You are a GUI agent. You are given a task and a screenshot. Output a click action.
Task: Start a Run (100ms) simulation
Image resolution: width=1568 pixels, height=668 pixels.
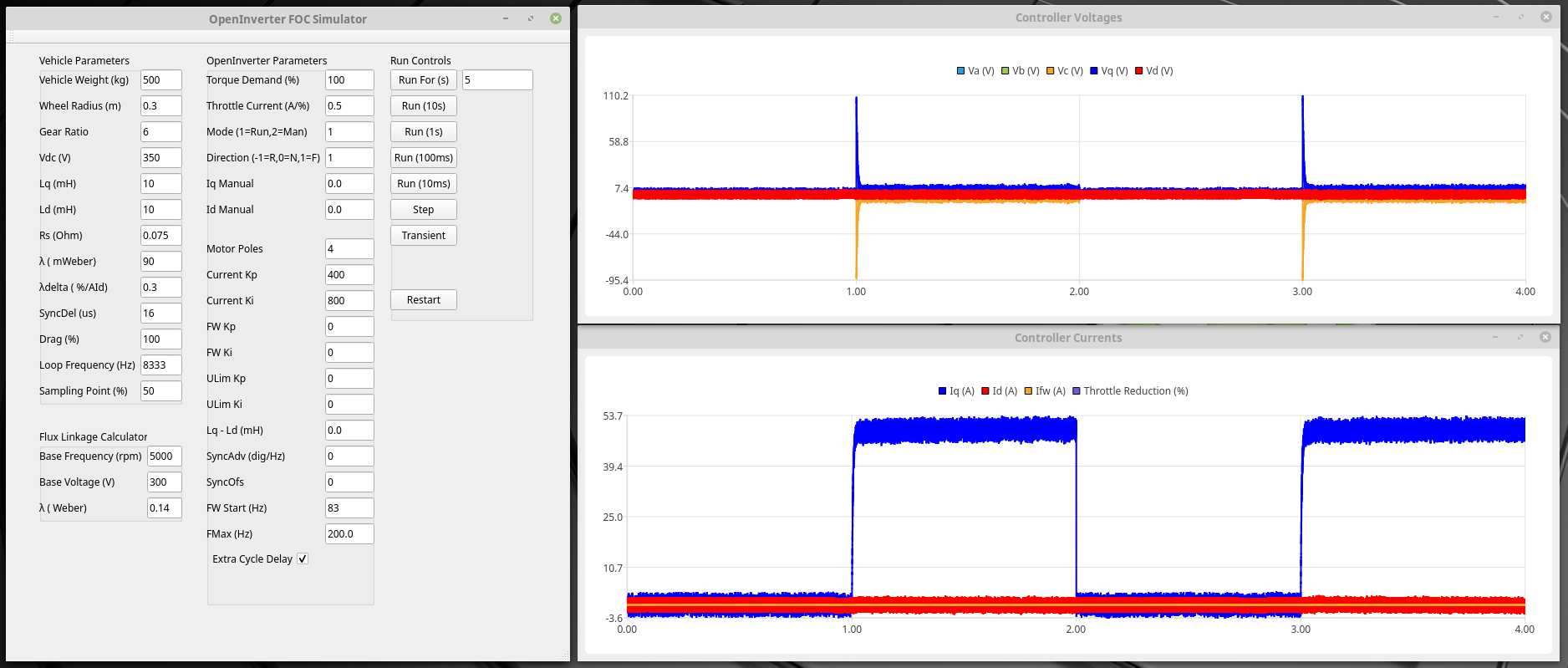(x=424, y=158)
